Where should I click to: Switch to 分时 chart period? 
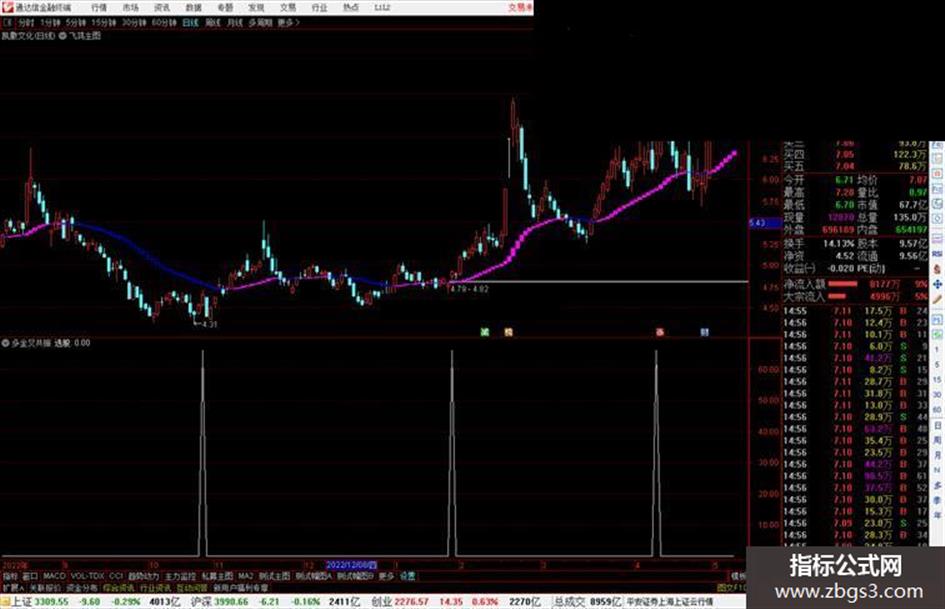coord(26,23)
